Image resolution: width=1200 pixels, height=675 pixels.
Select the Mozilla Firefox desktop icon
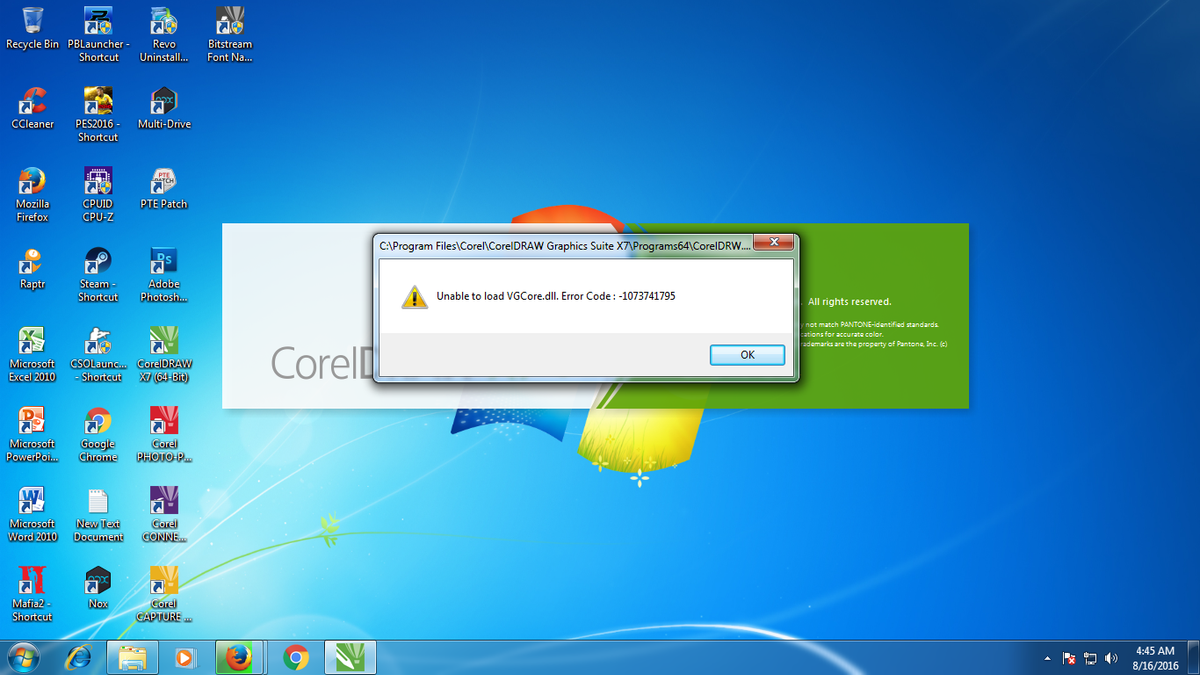(32, 193)
